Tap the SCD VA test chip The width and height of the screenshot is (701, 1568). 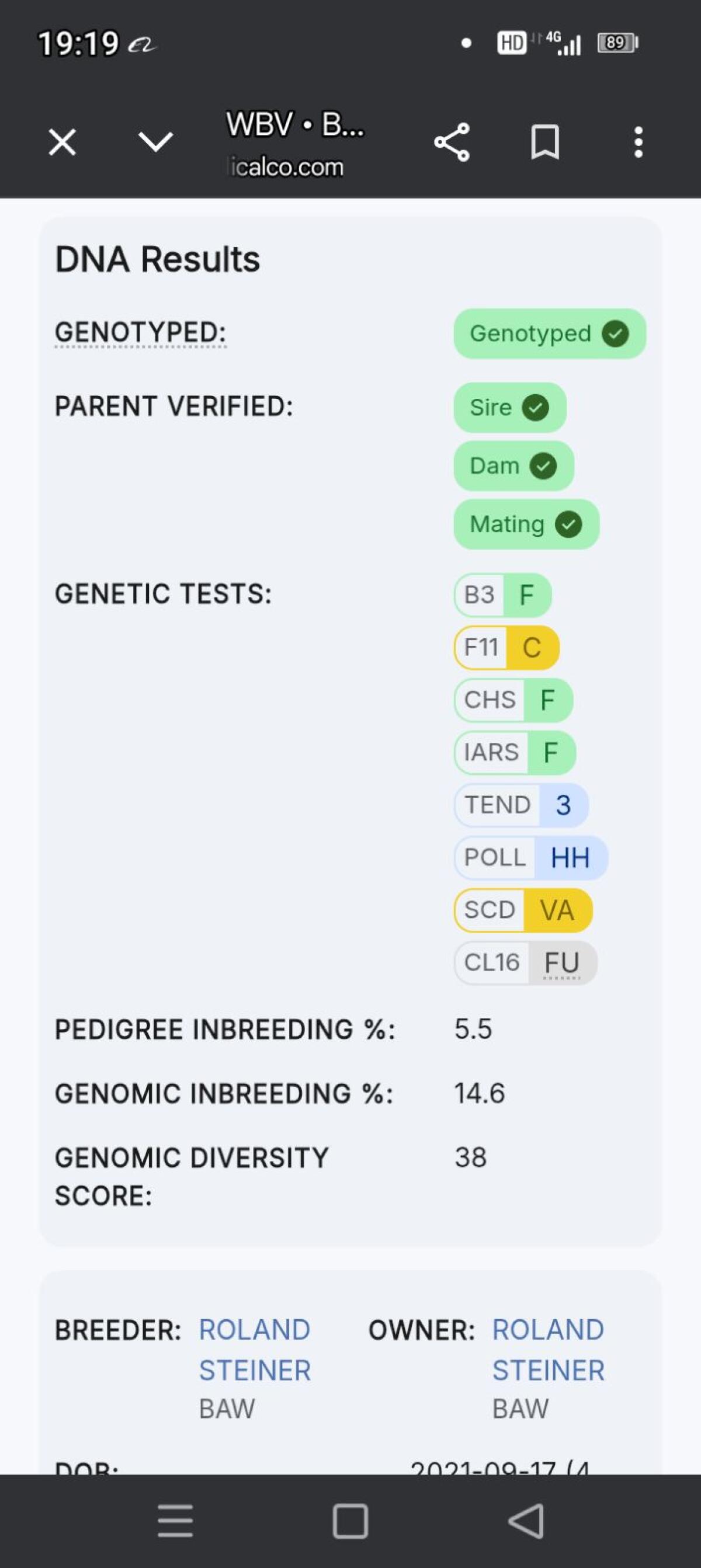(x=523, y=910)
